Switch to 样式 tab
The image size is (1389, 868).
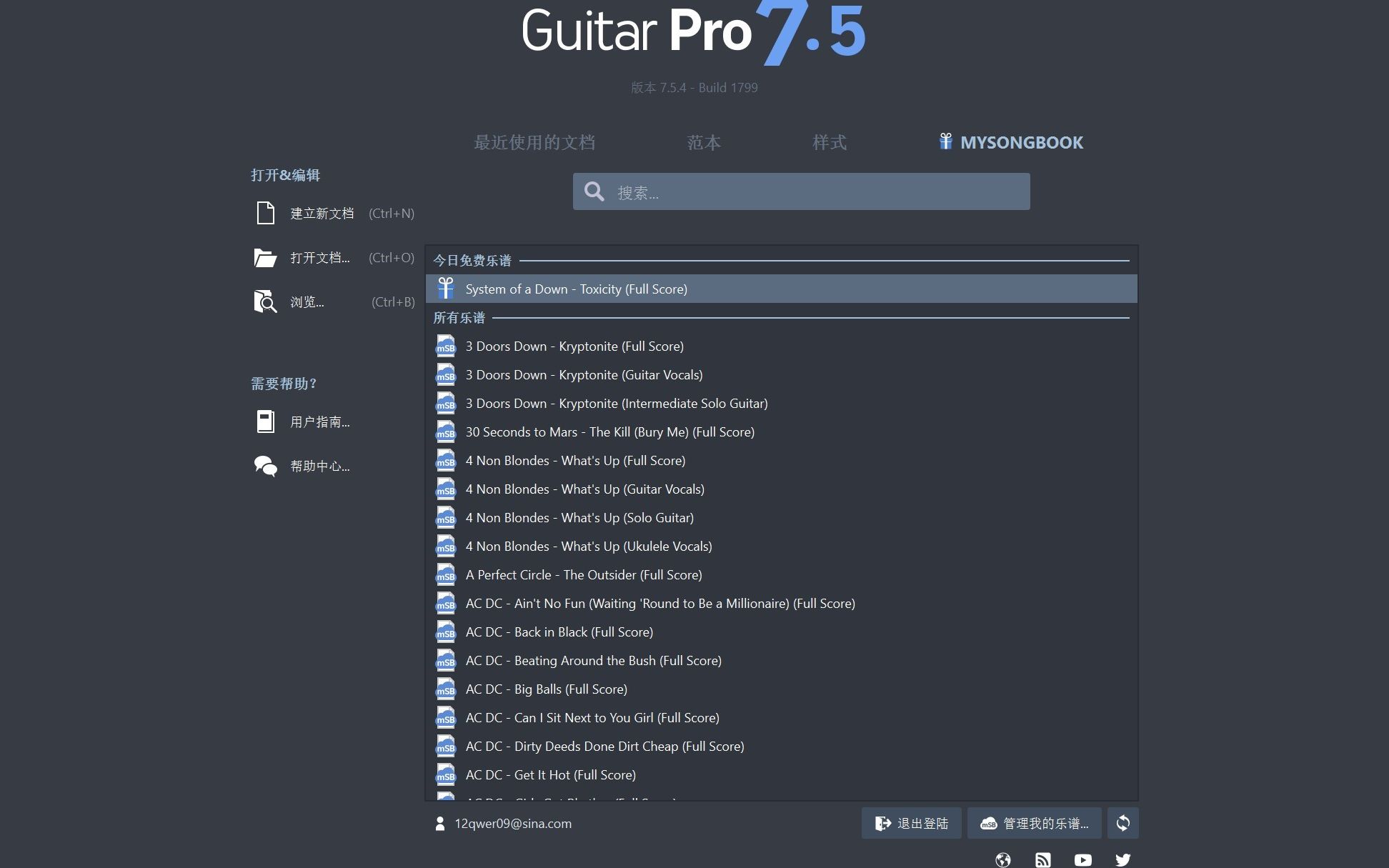[830, 142]
